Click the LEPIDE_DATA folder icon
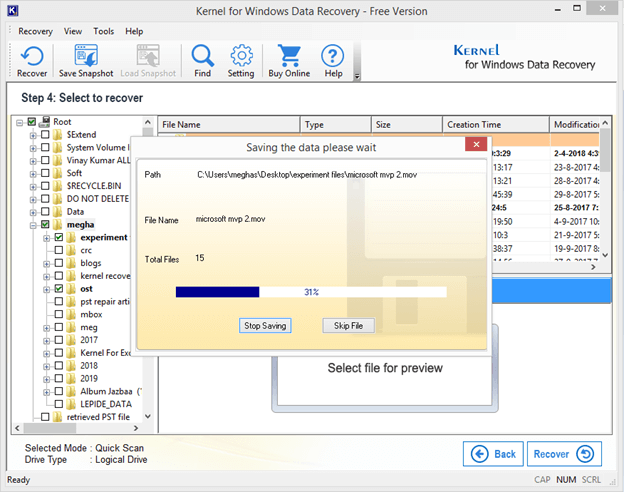The width and height of the screenshot is (624, 492). point(72,404)
